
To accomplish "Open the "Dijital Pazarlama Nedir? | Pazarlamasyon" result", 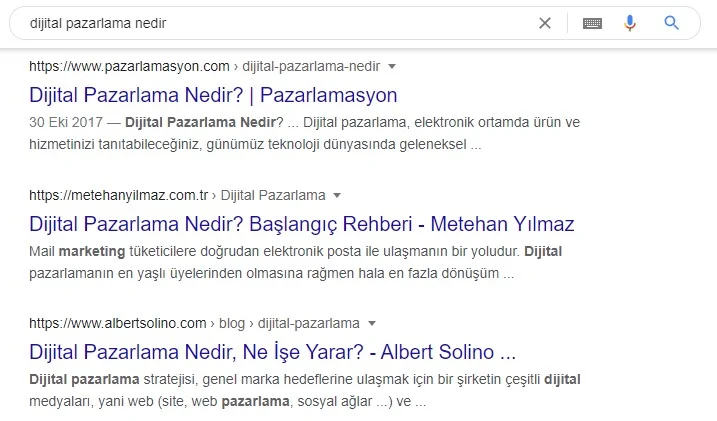I will point(213,95).
